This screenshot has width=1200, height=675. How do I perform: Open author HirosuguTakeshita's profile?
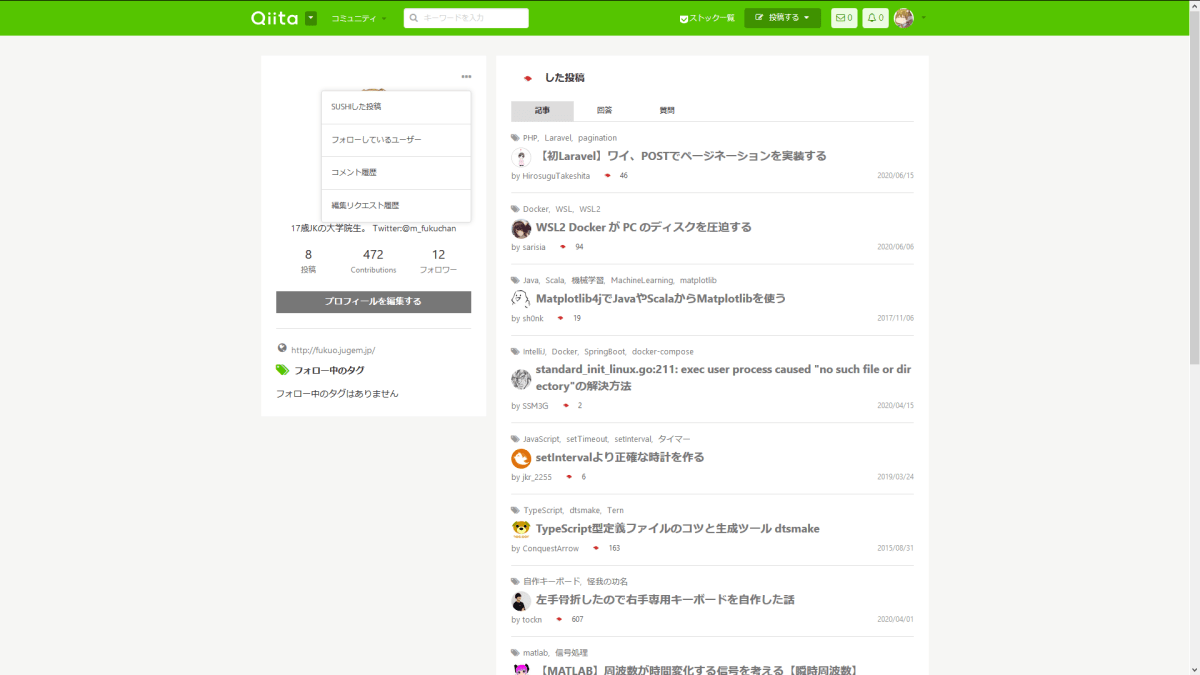pyautogui.click(x=556, y=176)
